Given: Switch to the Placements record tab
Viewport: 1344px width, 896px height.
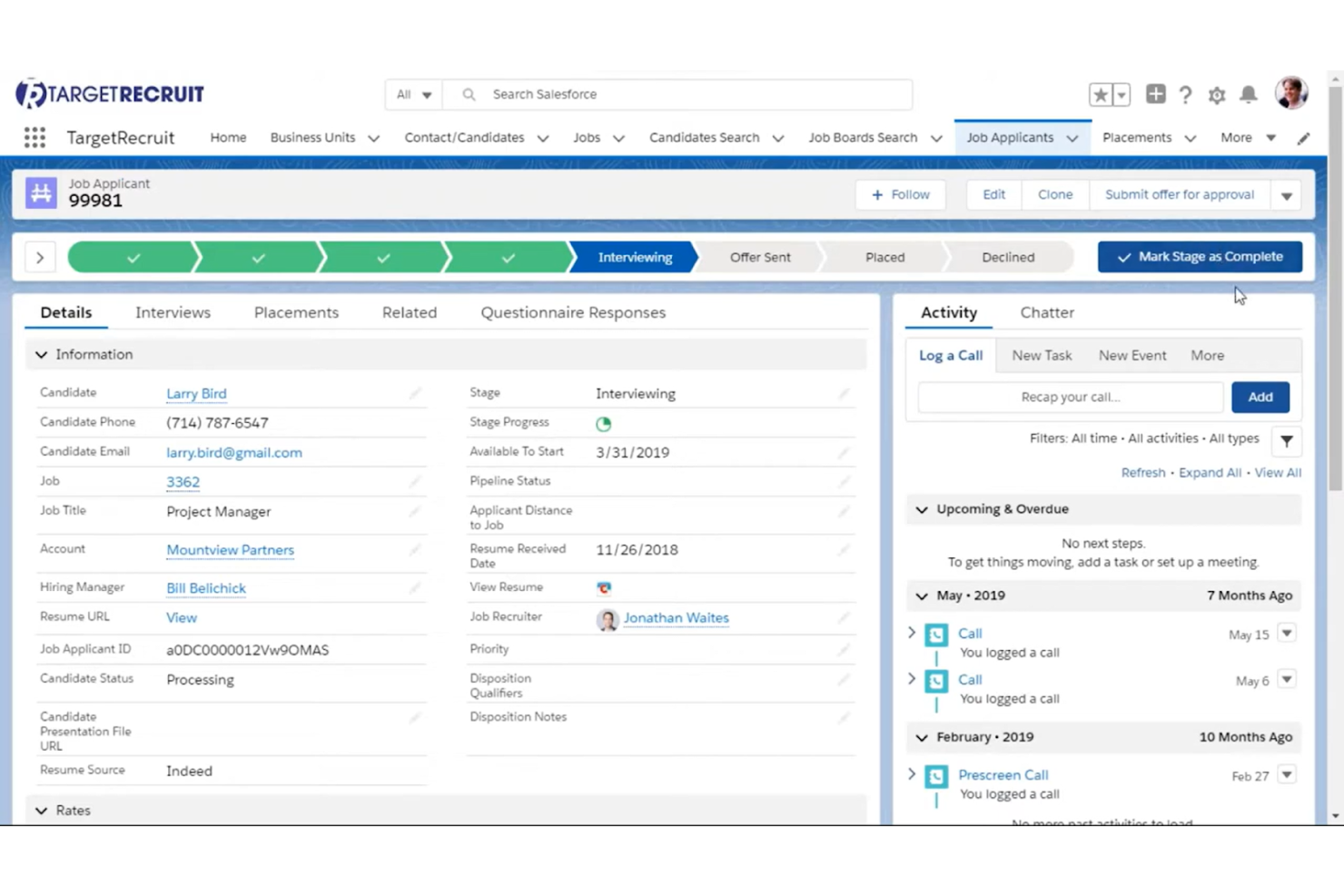Looking at the screenshot, I should pos(296,312).
